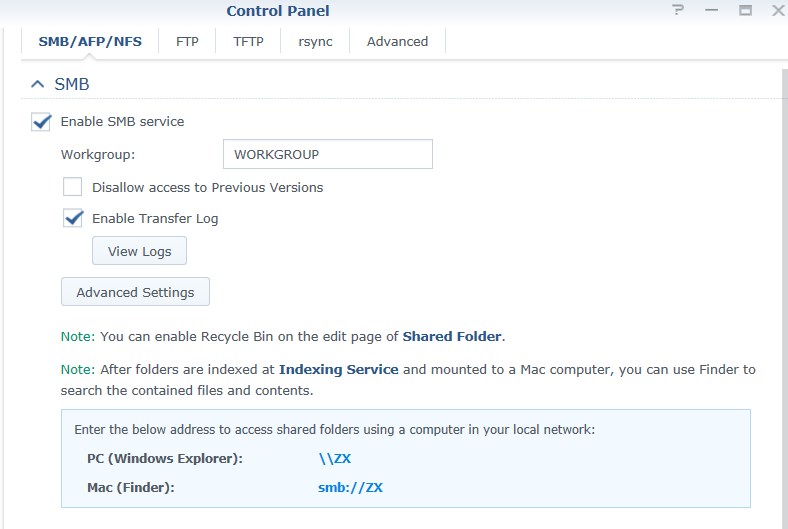This screenshot has height=529, width=788.
Task: Select the SMB/AFP/NFS tab
Action: pyautogui.click(x=90, y=41)
